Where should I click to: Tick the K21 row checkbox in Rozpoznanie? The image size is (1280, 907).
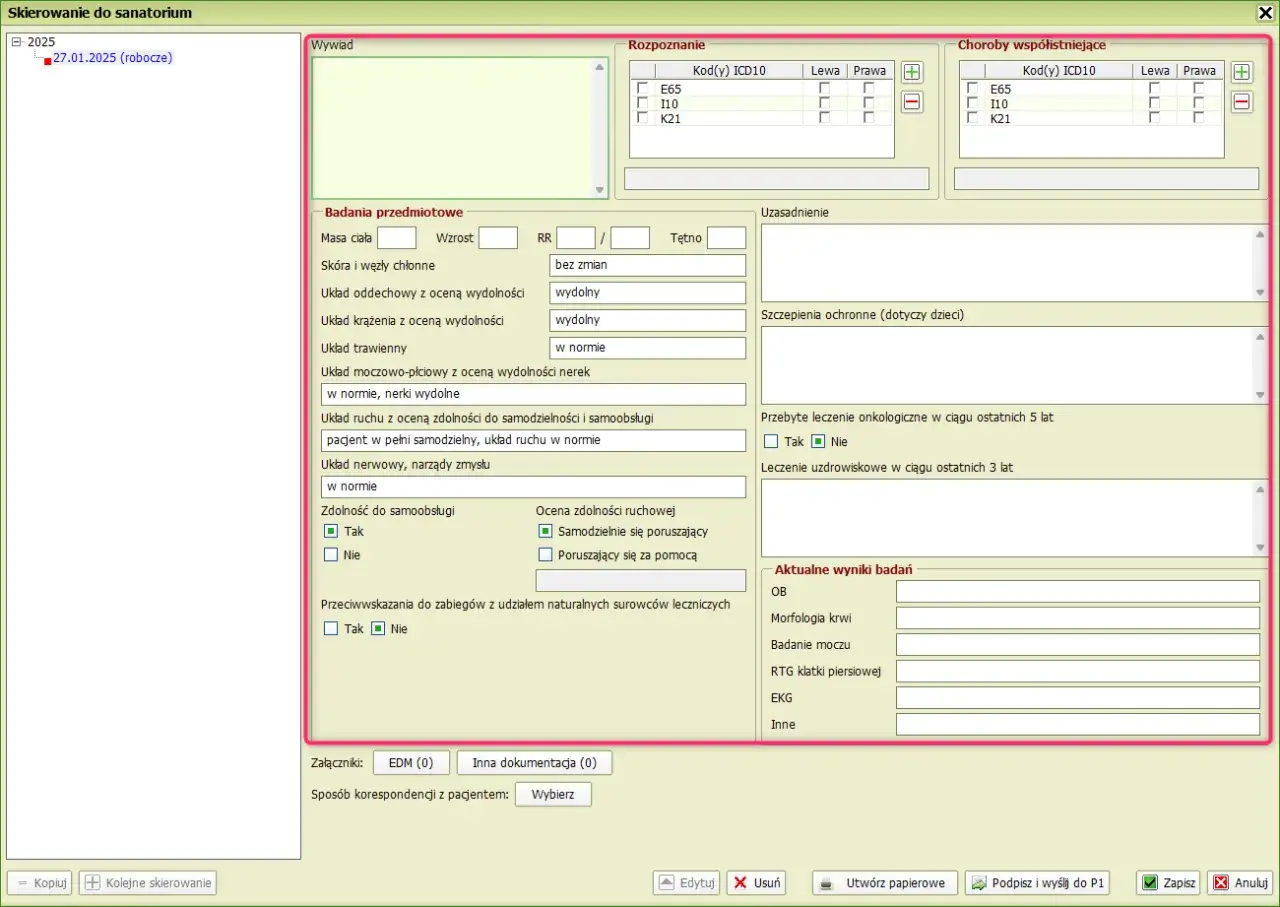(x=642, y=118)
